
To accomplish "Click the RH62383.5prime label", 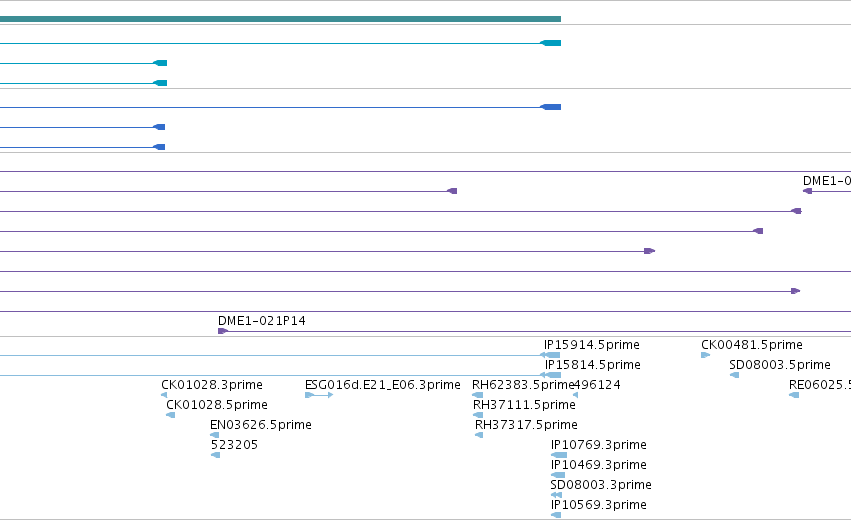I will (523, 385).
